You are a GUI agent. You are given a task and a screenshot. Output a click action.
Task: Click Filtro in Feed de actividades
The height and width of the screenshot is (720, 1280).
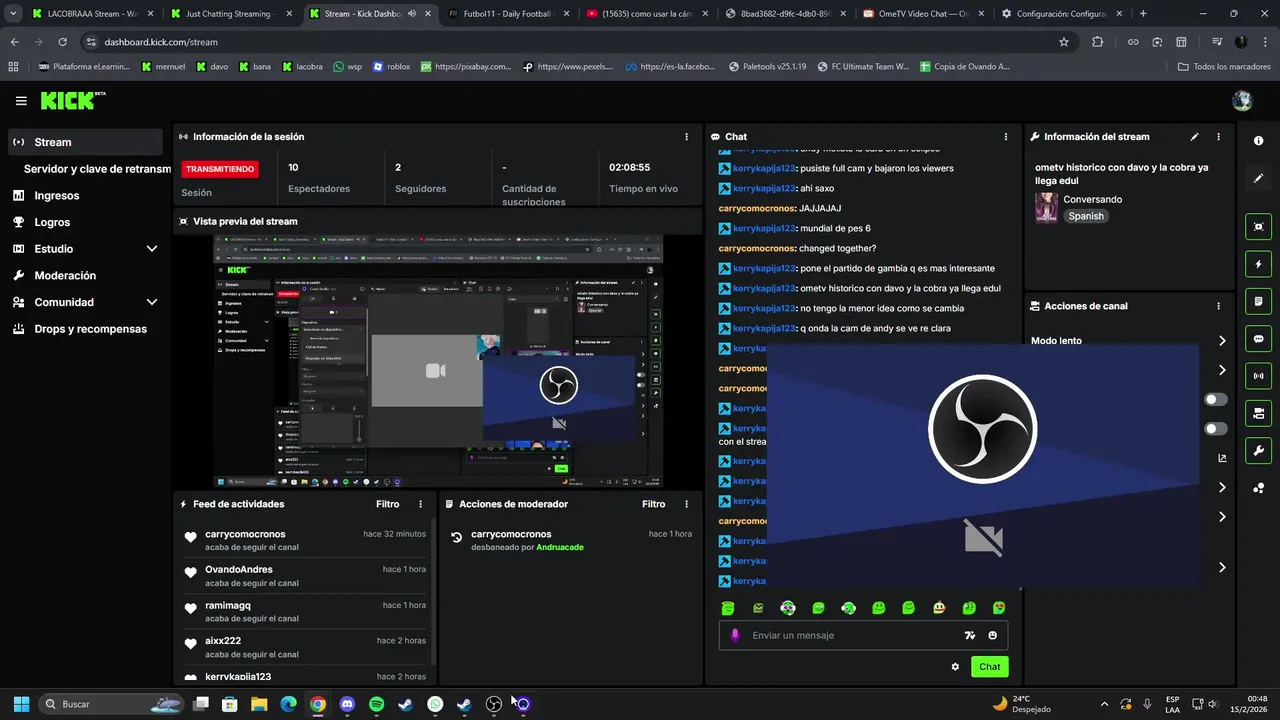point(387,505)
